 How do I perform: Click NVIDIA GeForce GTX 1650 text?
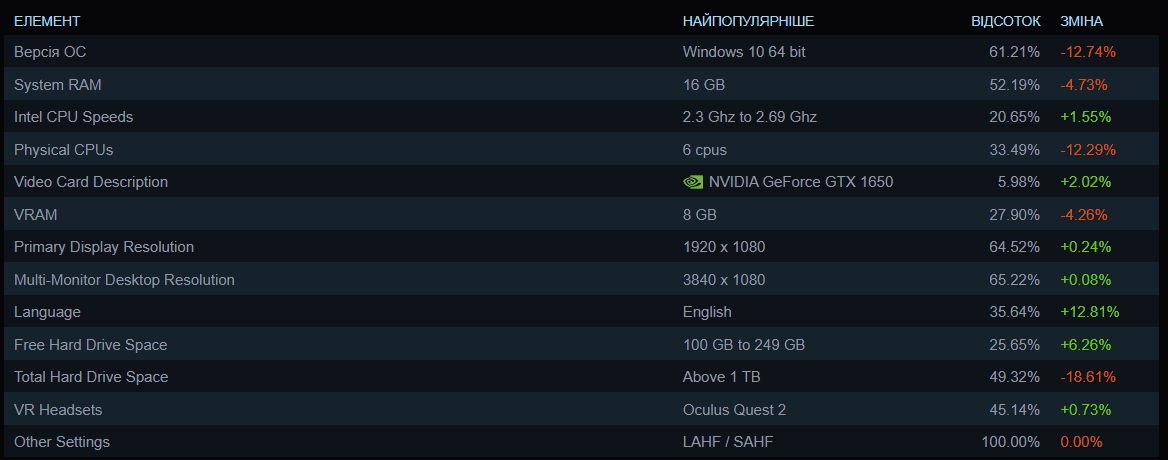tap(801, 182)
